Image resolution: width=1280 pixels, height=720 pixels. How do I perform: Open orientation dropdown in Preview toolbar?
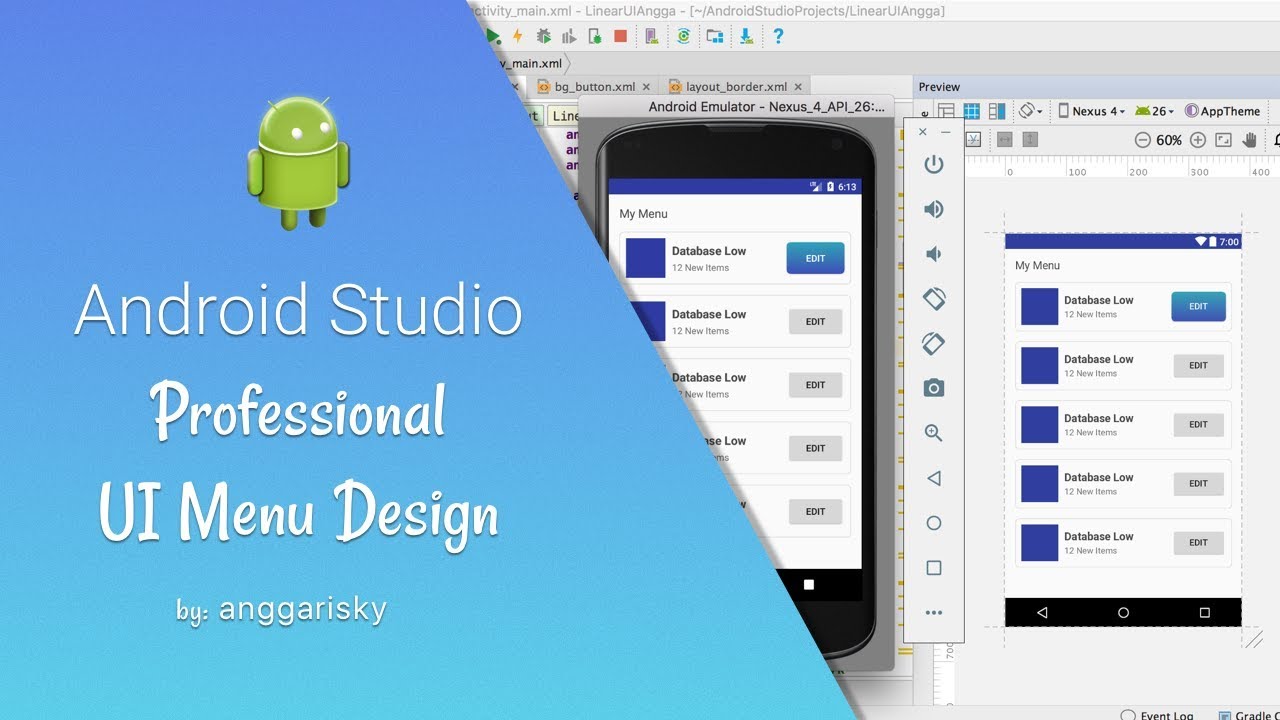coord(1031,111)
